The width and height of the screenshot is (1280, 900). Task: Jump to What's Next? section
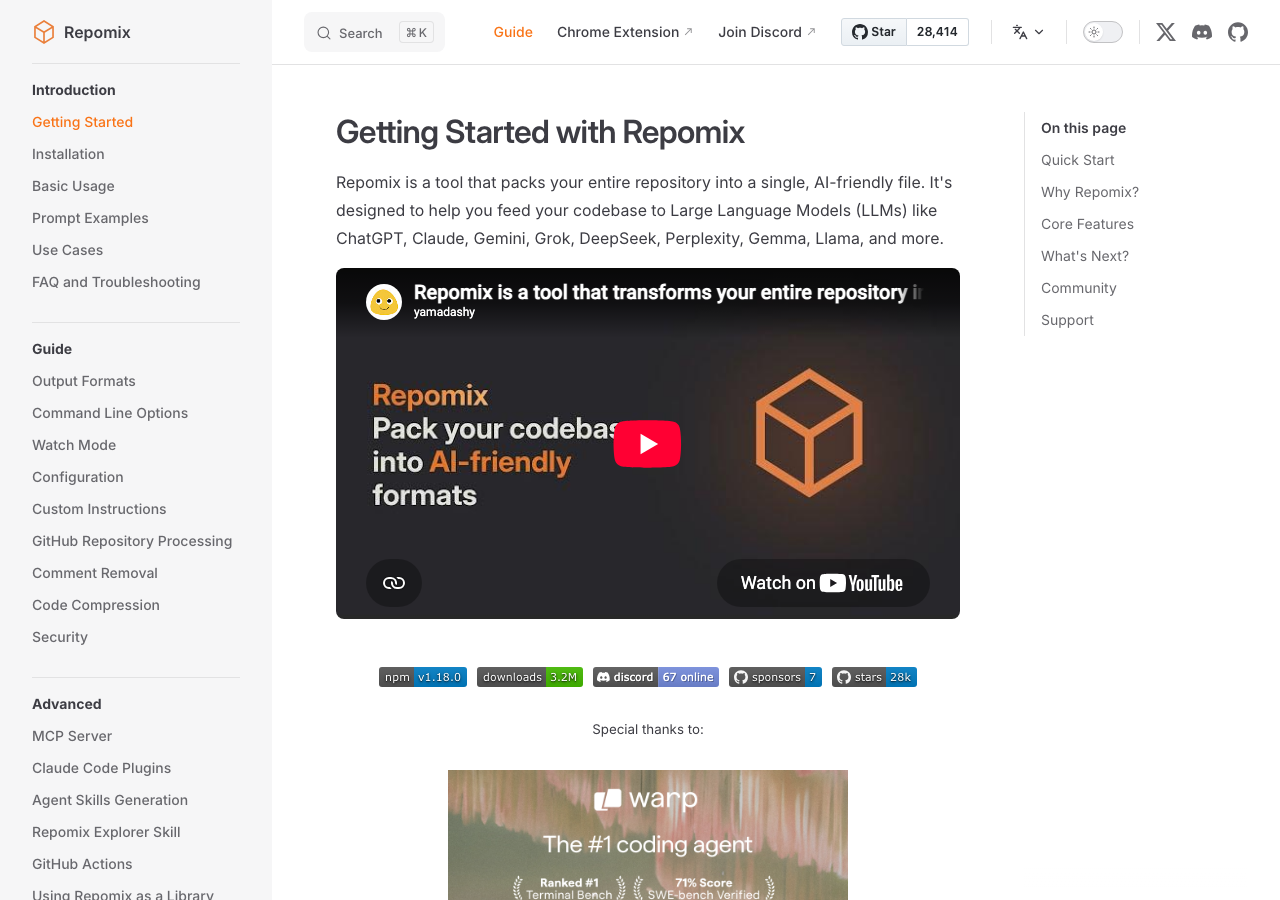(x=1085, y=256)
